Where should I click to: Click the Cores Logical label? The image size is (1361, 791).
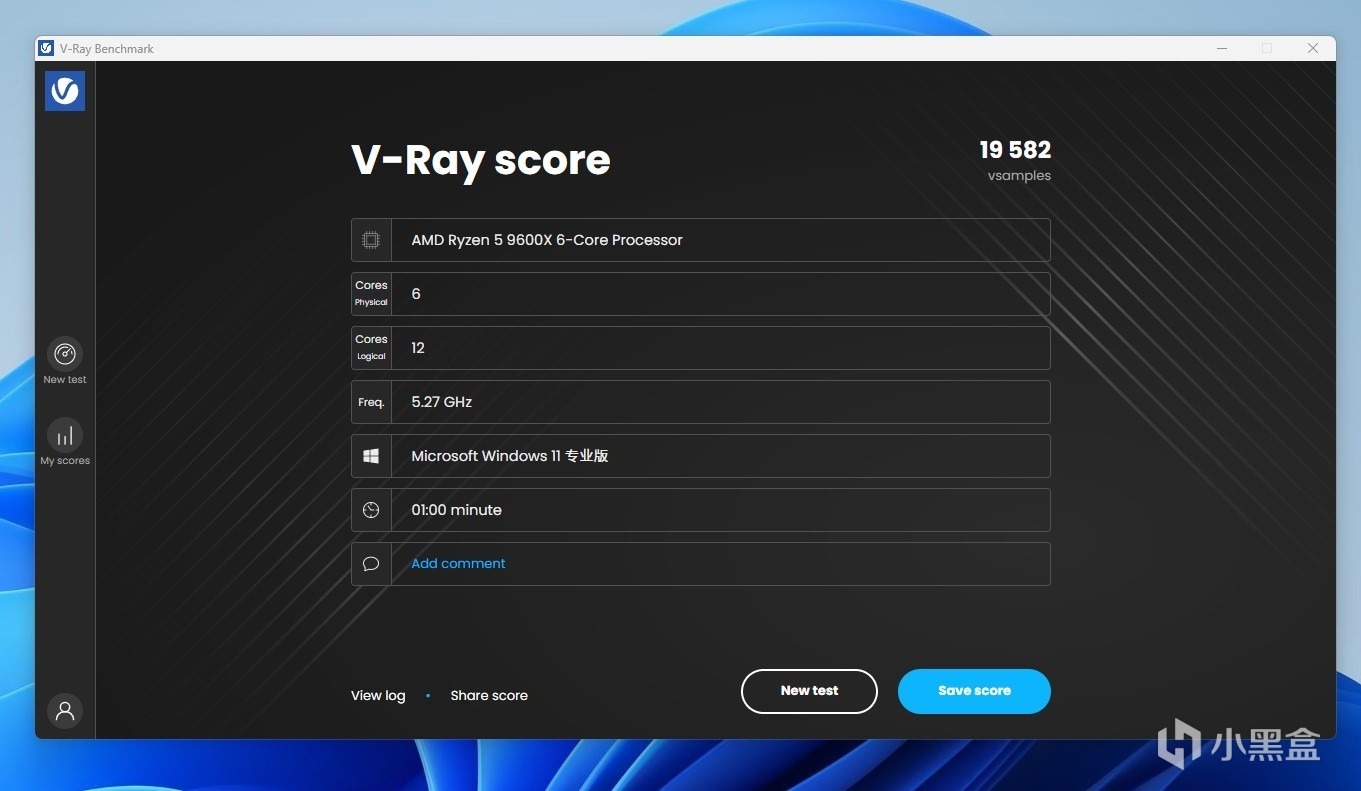pos(371,347)
